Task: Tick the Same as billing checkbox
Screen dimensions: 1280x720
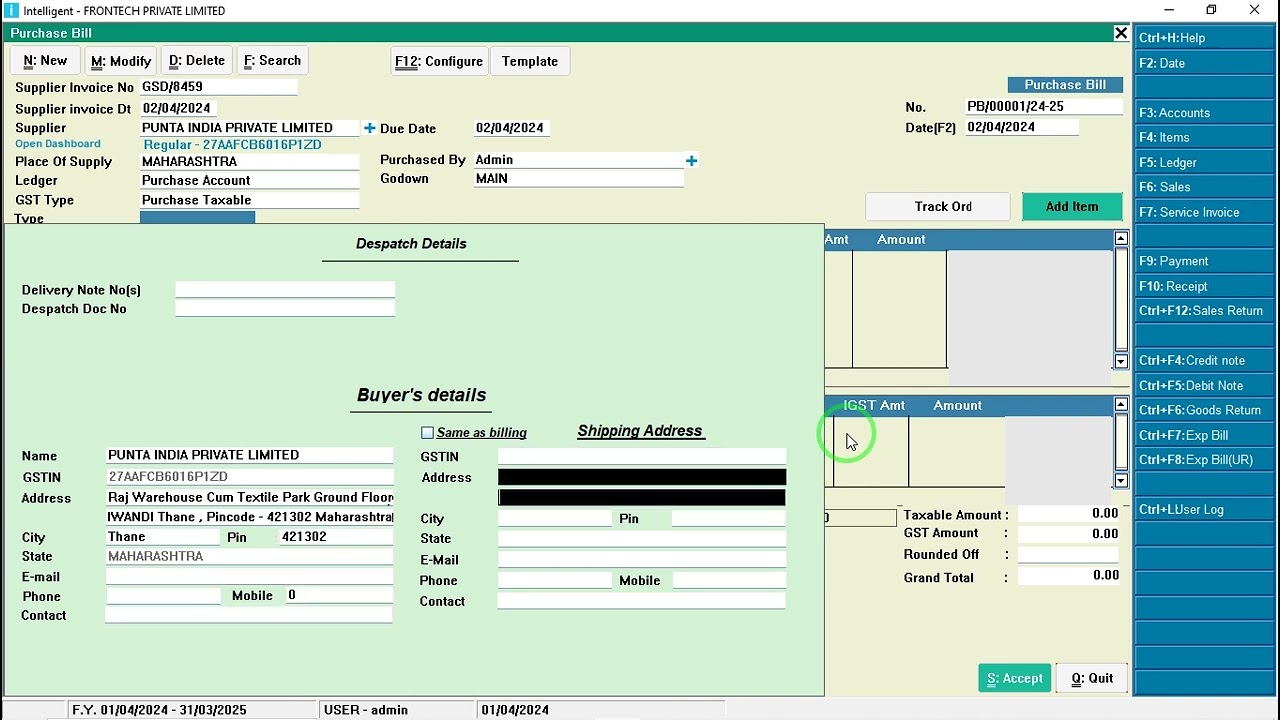Action: coord(428,432)
